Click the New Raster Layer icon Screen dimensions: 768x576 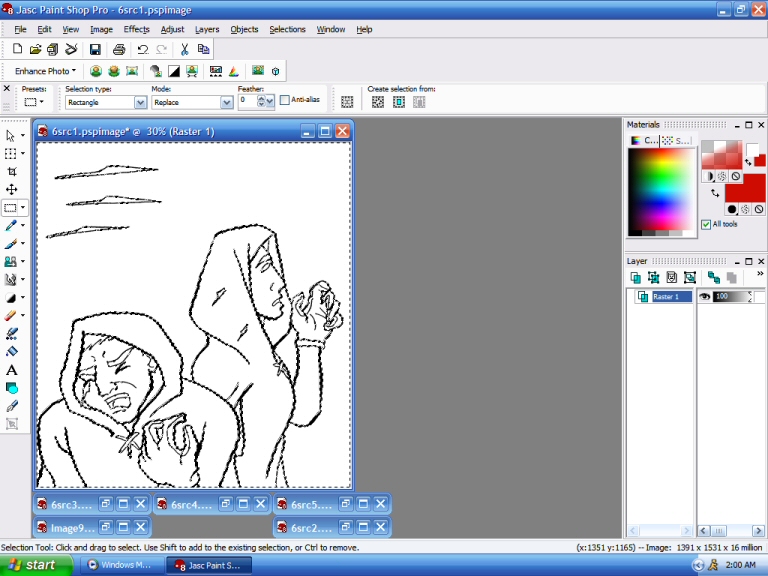[636, 277]
